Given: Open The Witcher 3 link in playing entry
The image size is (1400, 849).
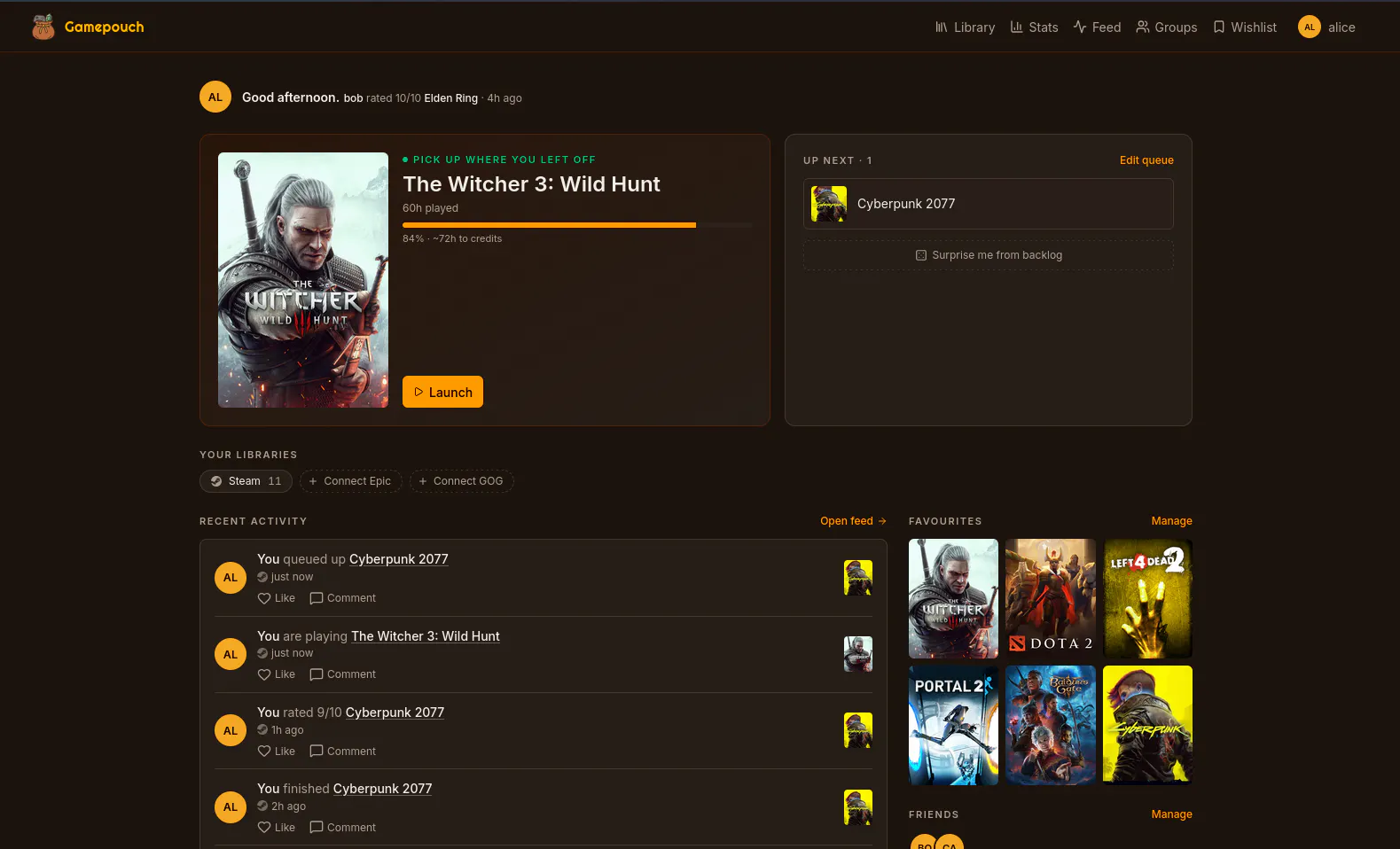Looking at the screenshot, I should click(x=426, y=636).
